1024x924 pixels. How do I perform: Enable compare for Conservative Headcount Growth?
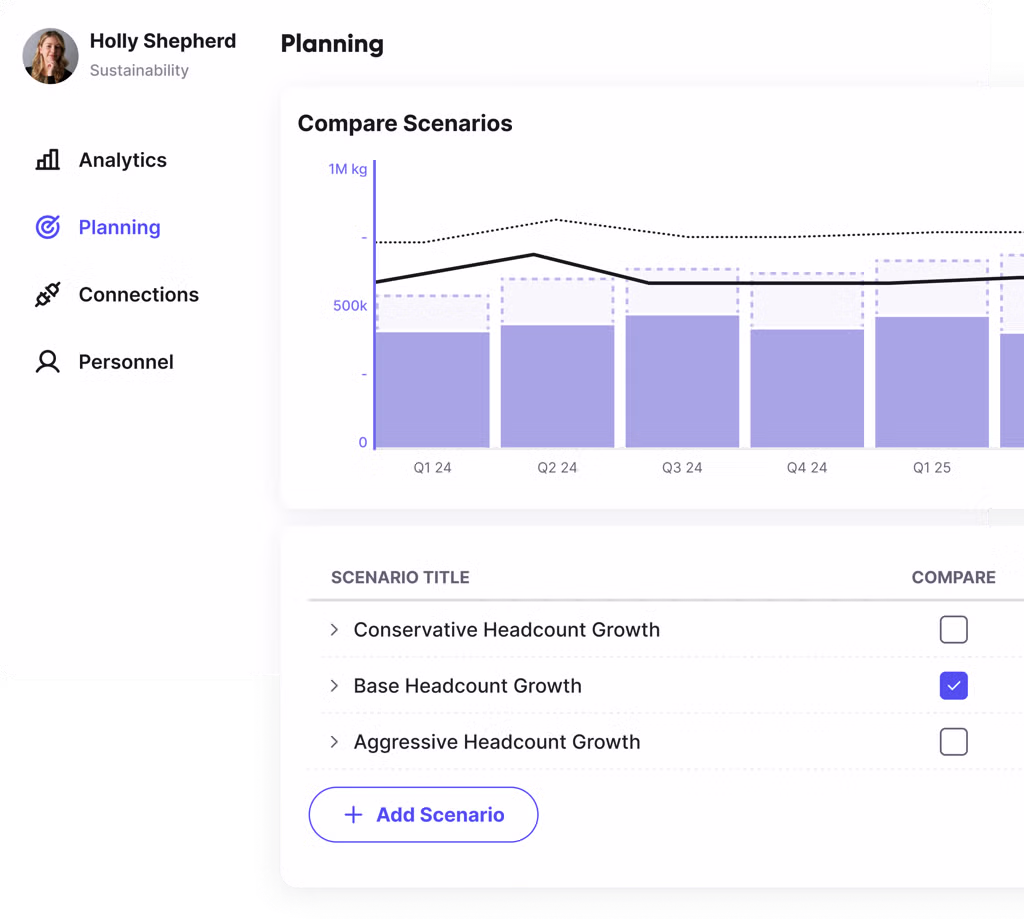coord(953,629)
